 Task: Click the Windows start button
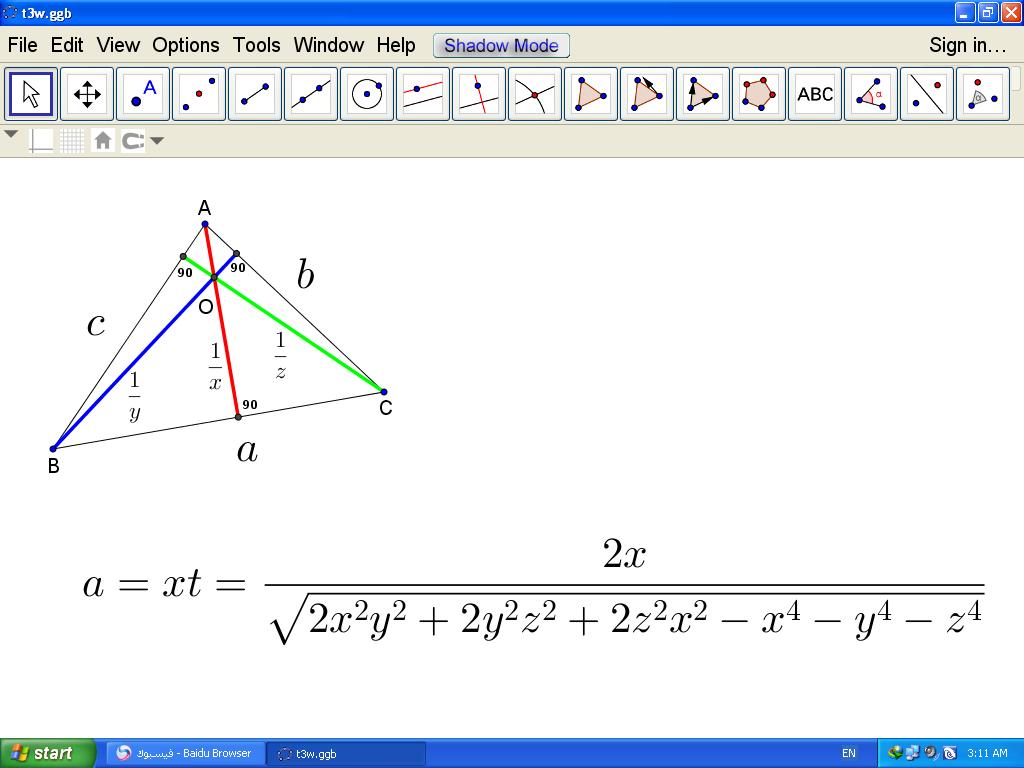coord(47,753)
